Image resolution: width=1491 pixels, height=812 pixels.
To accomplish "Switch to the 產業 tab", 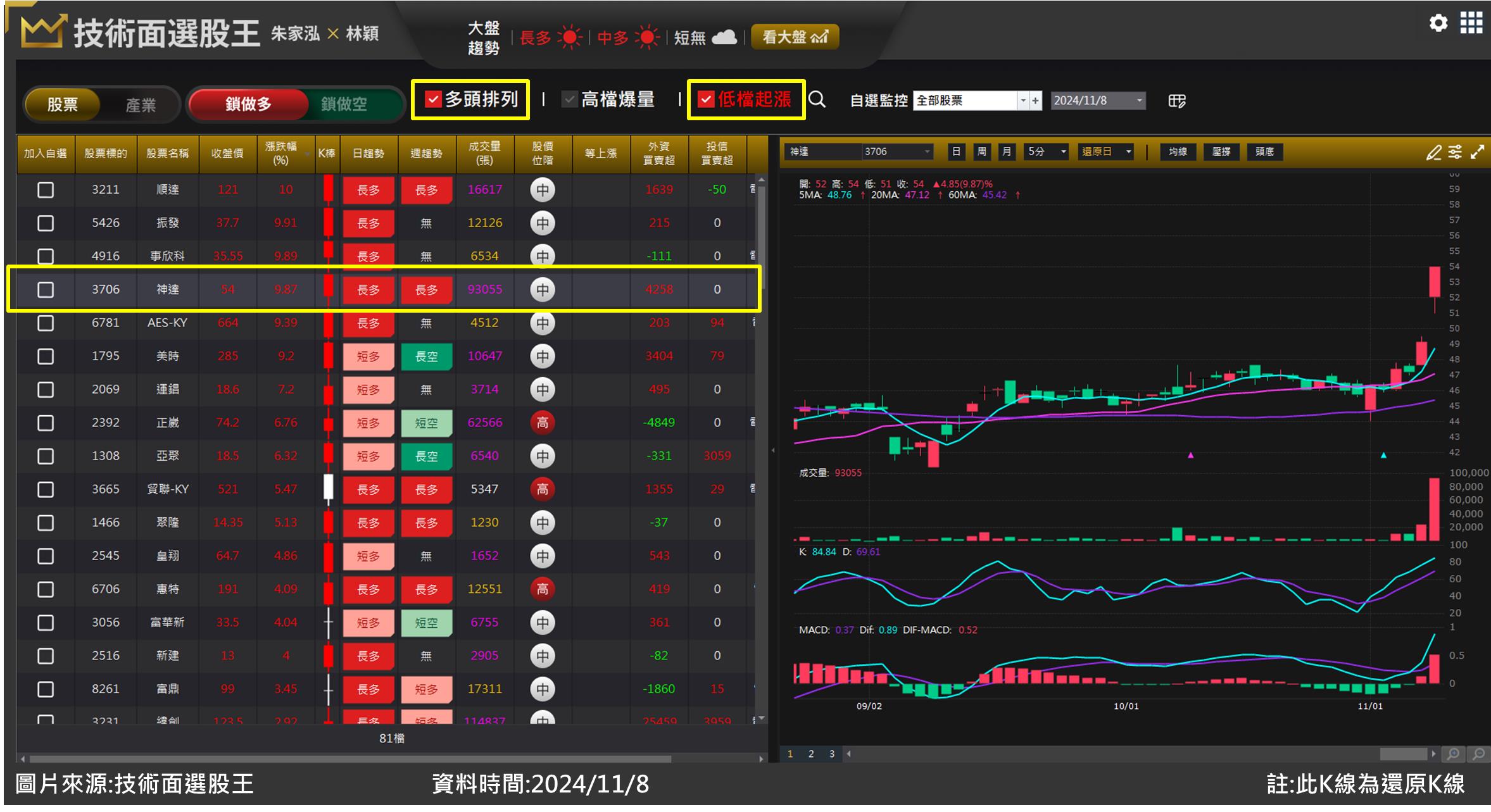I will coord(140,104).
